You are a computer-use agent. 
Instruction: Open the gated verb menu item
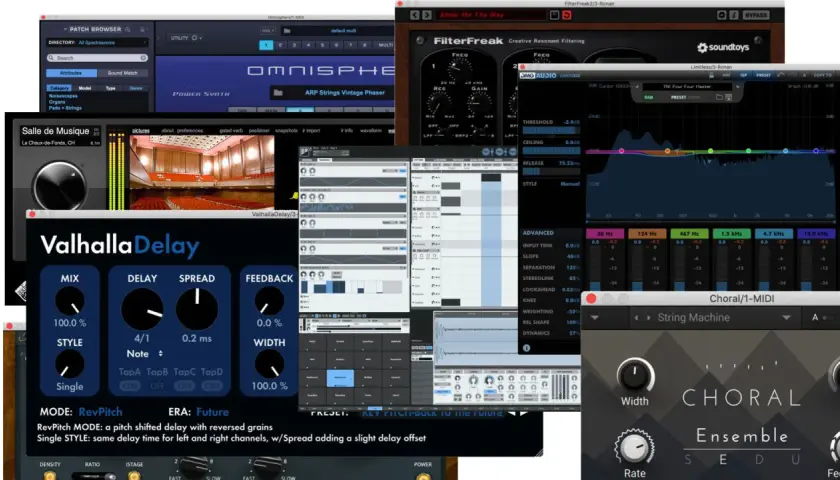coord(231,130)
